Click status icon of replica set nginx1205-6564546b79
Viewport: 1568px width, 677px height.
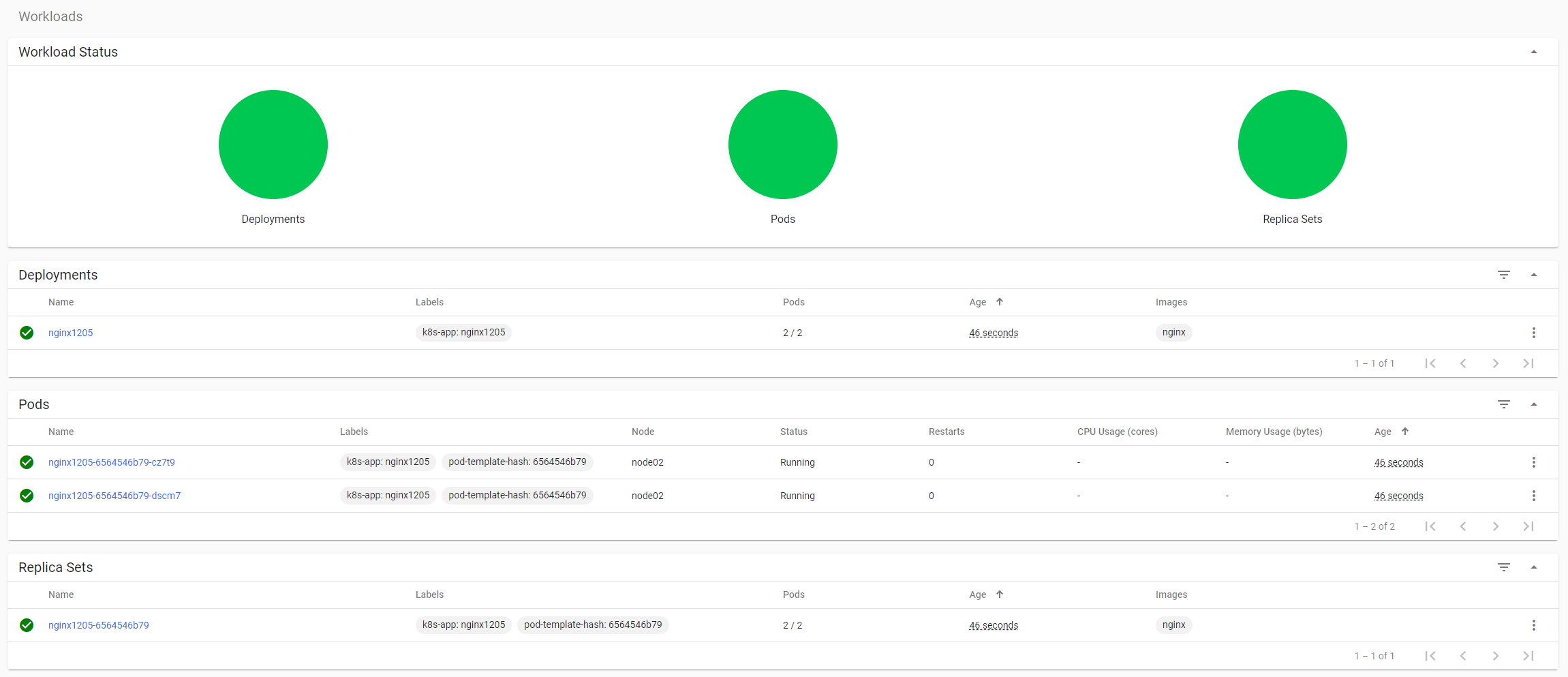(x=27, y=625)
